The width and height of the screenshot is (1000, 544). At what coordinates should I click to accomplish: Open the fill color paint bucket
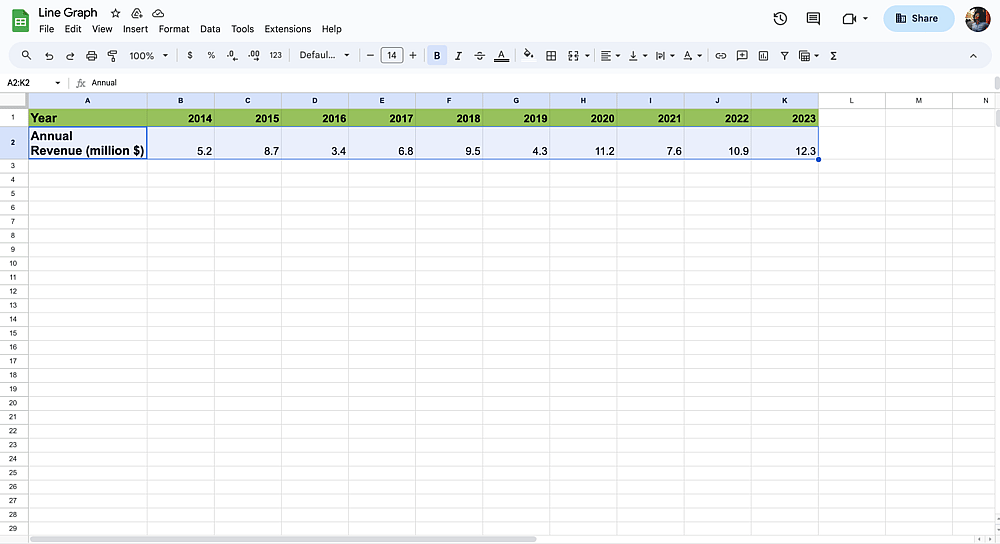[528, 55]
